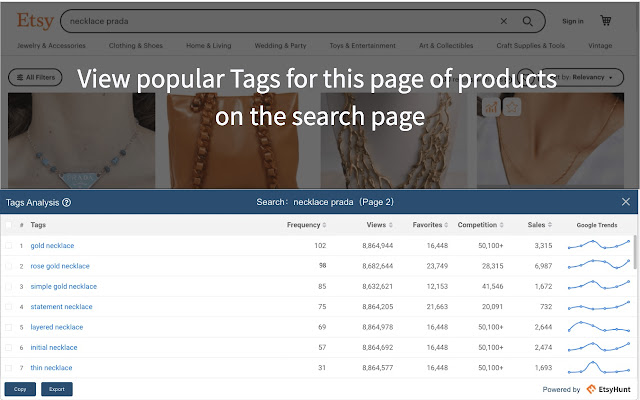Sort tags by Frequency column
This screenshot has width=640, height=400.
click(x=306, y=225)
